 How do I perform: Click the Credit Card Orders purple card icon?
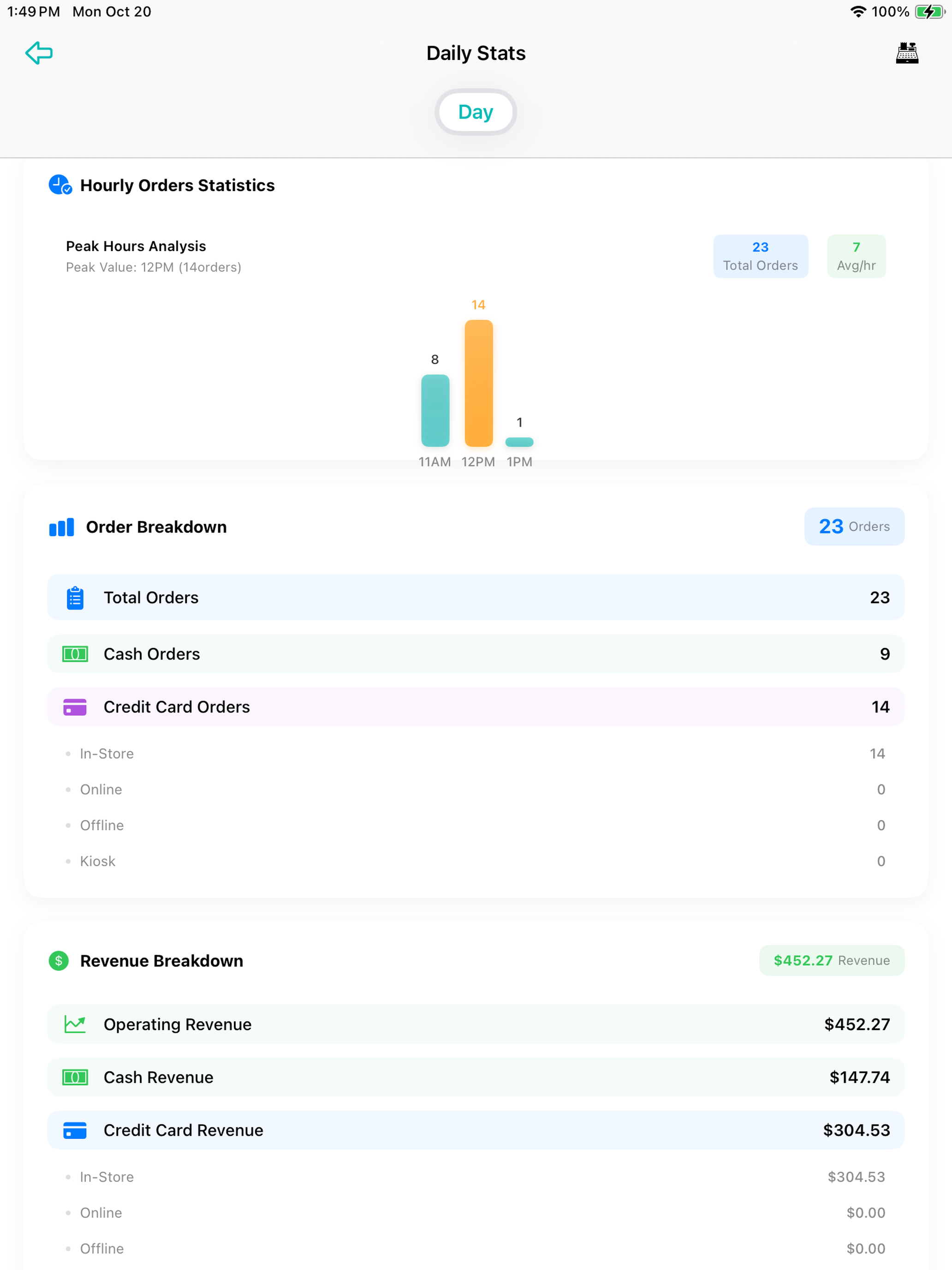[75, 707]
